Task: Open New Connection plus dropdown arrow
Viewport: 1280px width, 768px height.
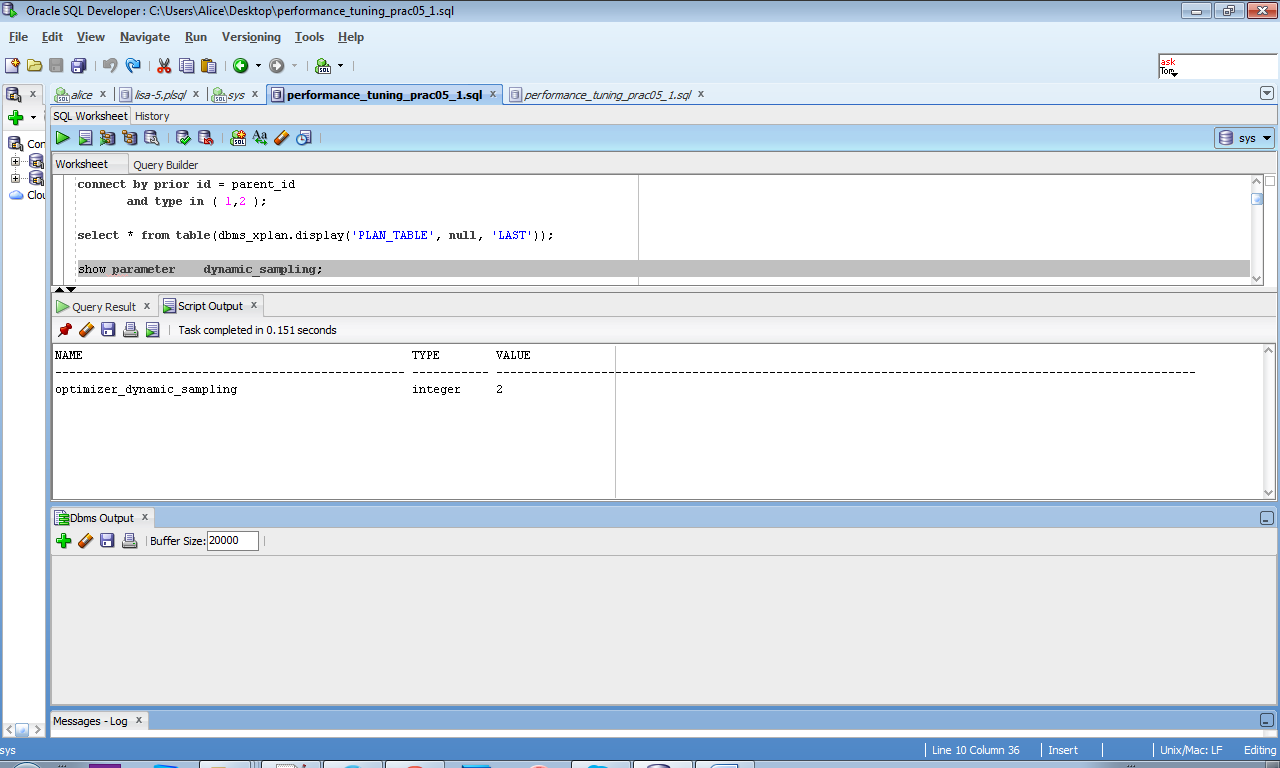Action: (33, 118)
